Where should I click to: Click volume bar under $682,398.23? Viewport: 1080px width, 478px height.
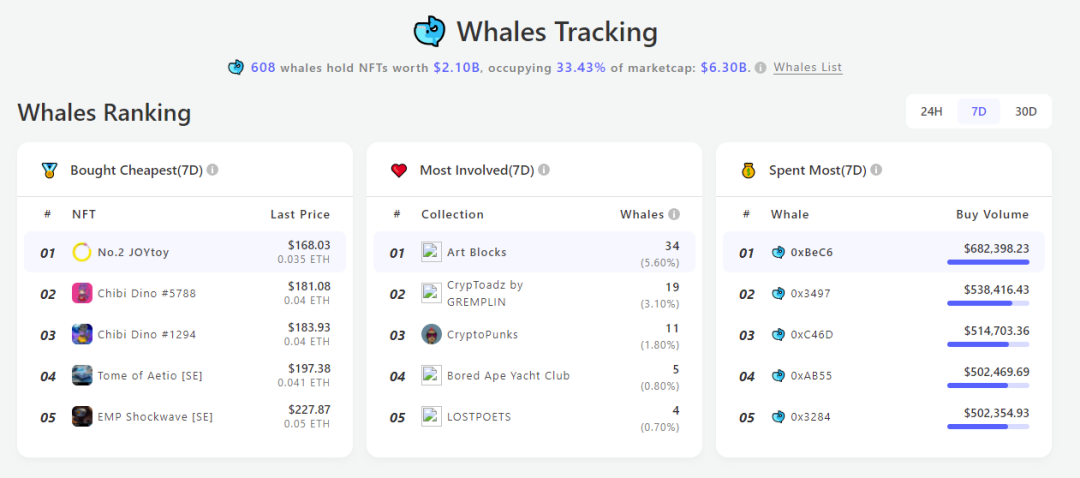[x=988, y=262]
